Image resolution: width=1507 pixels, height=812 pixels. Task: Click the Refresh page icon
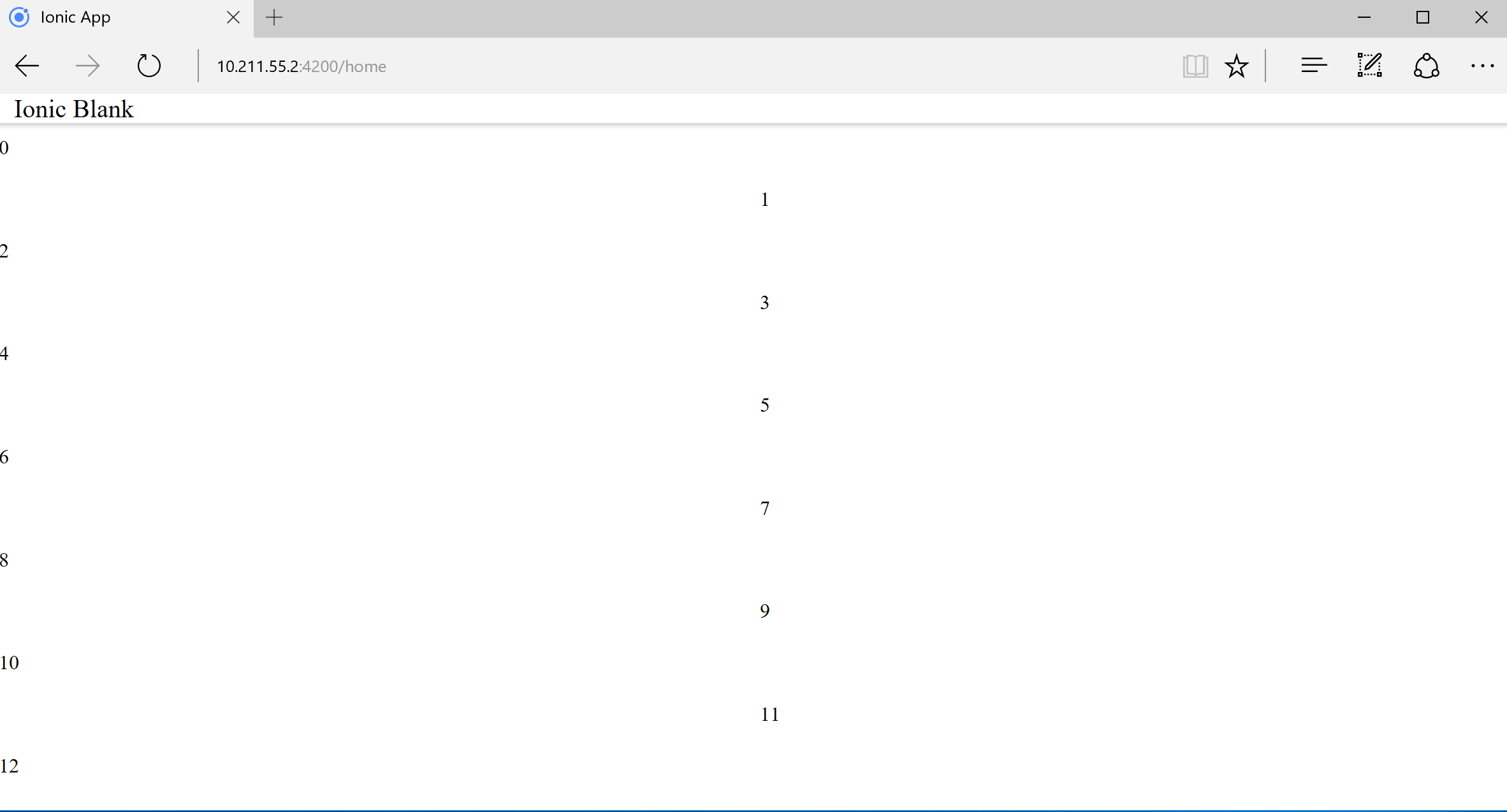coord(149,66)
